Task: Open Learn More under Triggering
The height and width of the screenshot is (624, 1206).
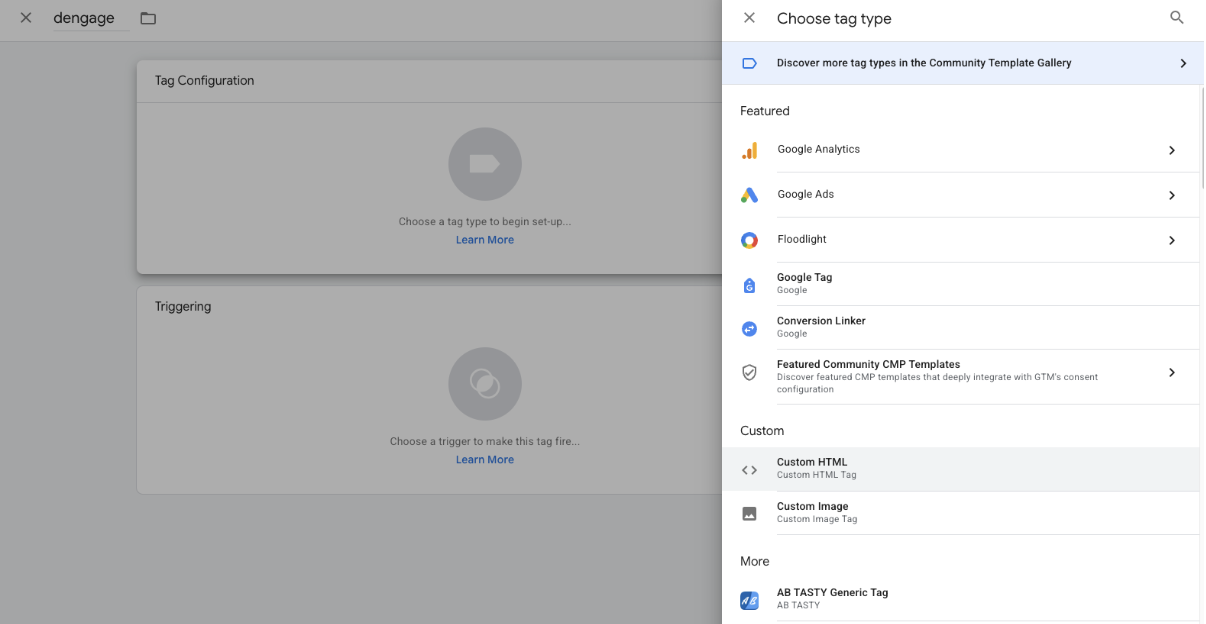Action: point(485,460)
